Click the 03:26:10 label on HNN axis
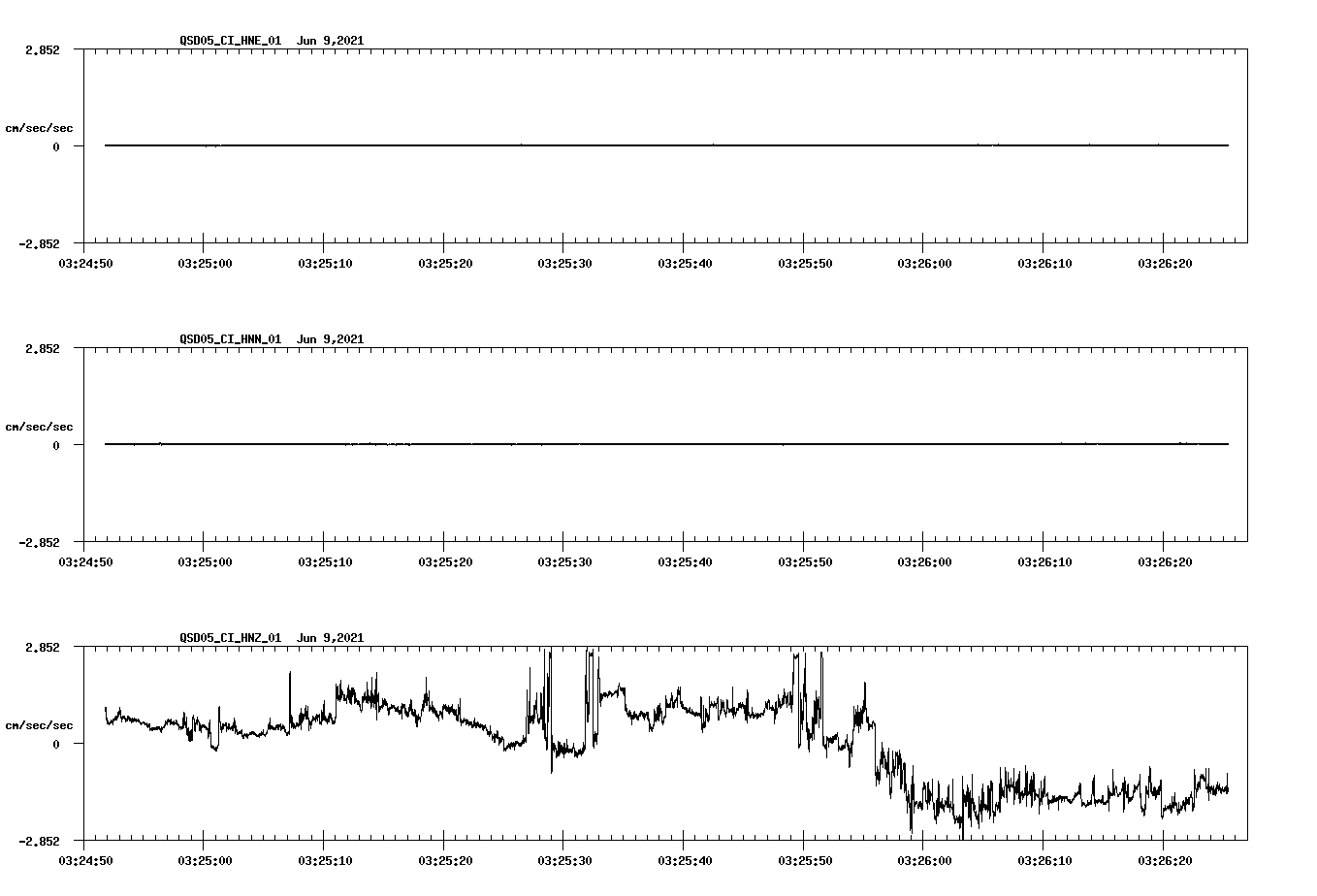Screen dimensions: 1317x896 point(1044,561)
